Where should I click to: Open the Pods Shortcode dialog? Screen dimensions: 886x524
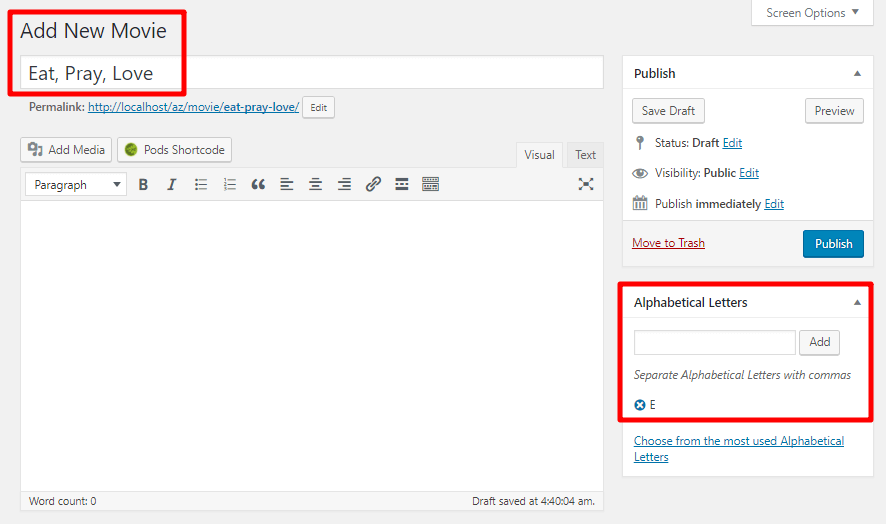click(x=175, y=150)
